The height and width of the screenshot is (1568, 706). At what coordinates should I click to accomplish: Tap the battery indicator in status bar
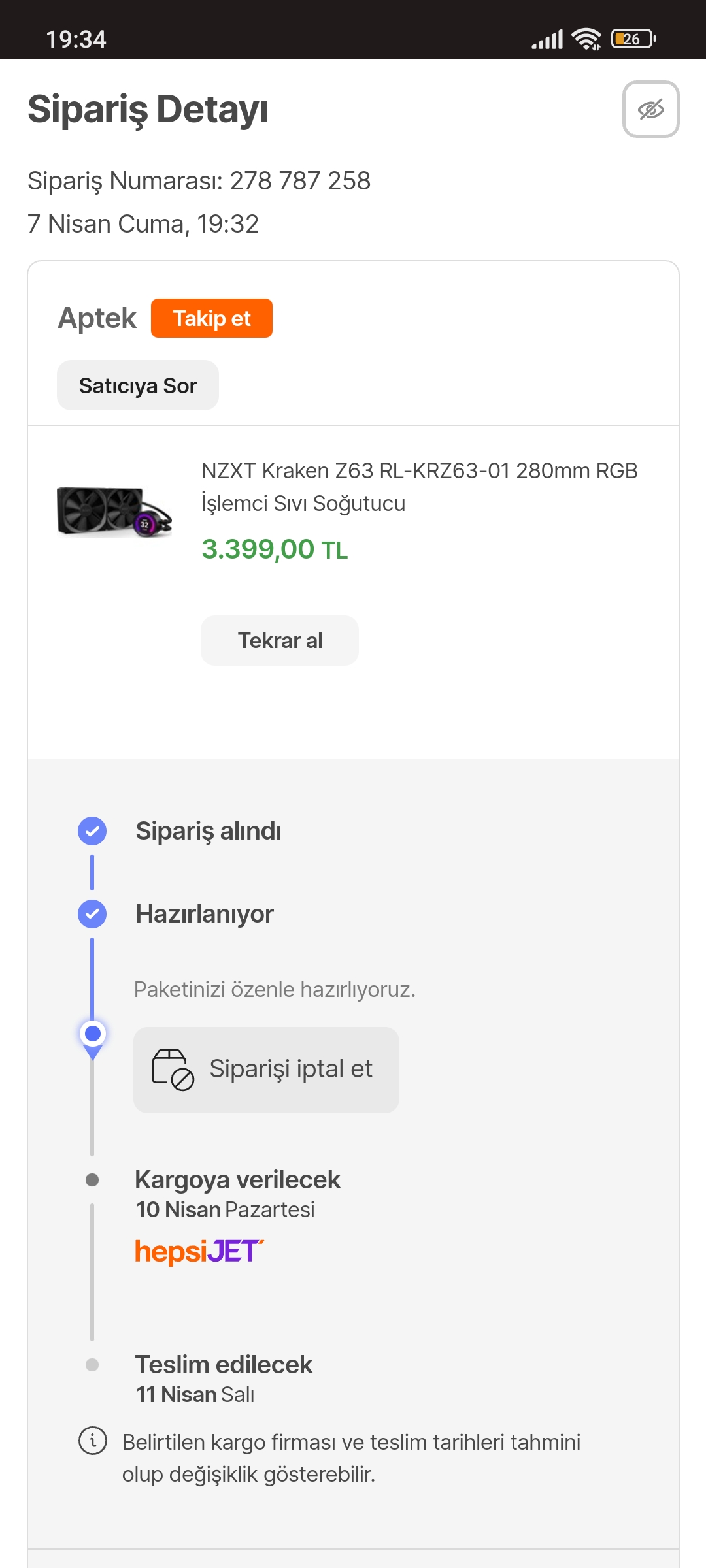click(633, 39)
